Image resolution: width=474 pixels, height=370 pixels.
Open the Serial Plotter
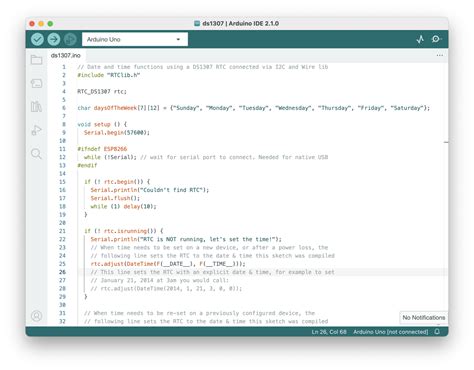420,39
